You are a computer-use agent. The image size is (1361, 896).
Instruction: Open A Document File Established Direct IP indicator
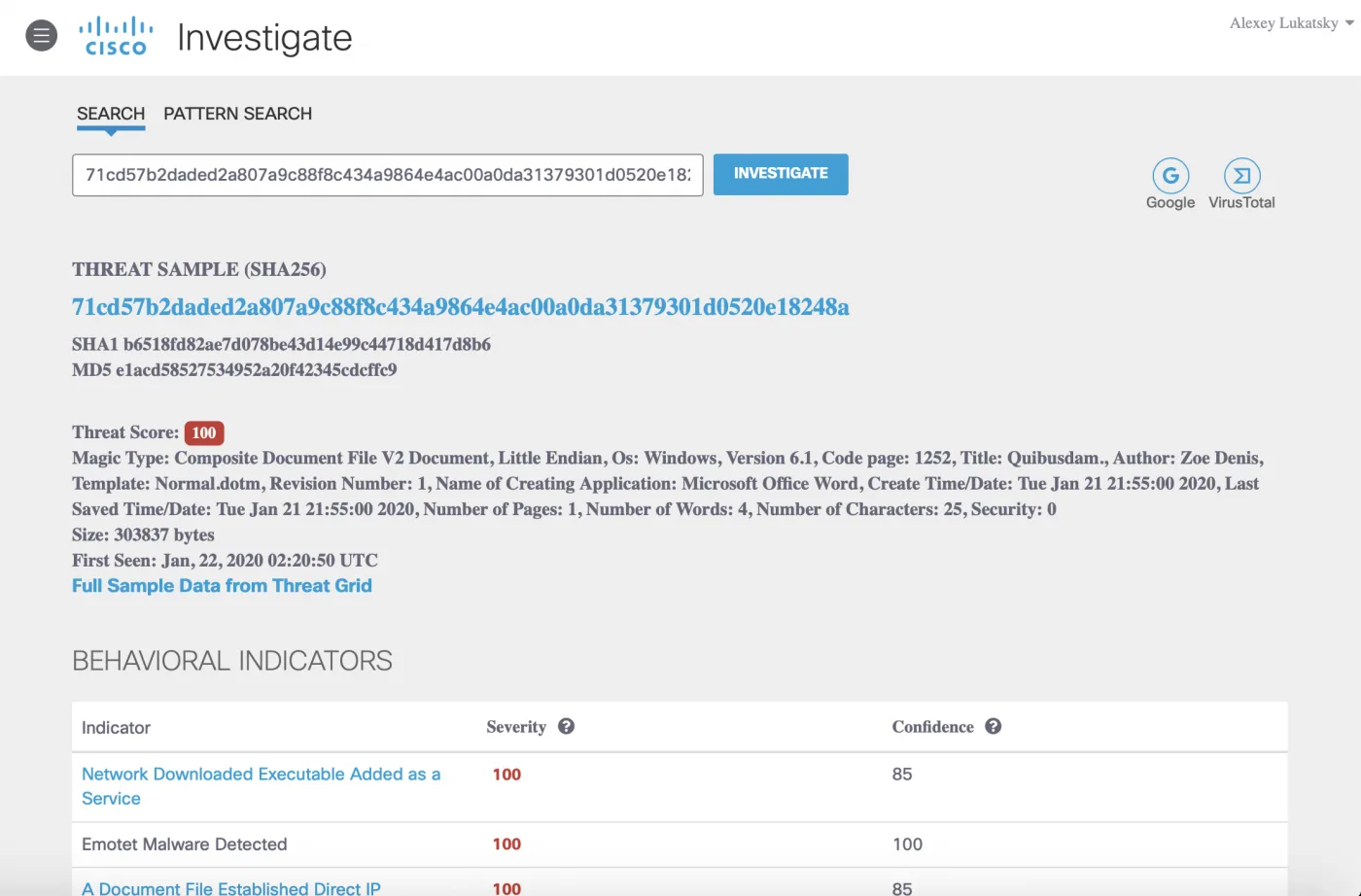pyautogui.click(x=231, y=888)
